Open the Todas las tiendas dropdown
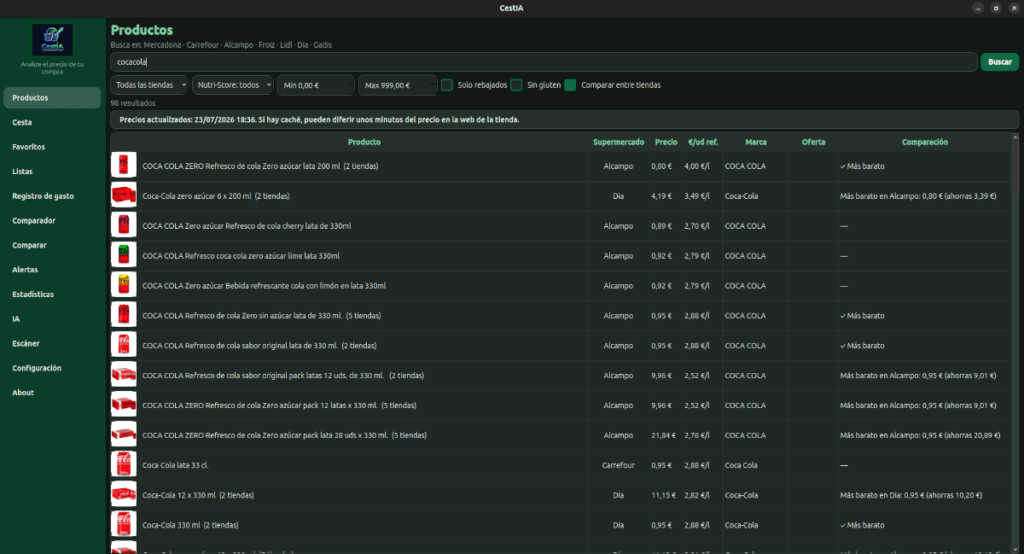The image size is (1024, 554). tap(150, 85)
